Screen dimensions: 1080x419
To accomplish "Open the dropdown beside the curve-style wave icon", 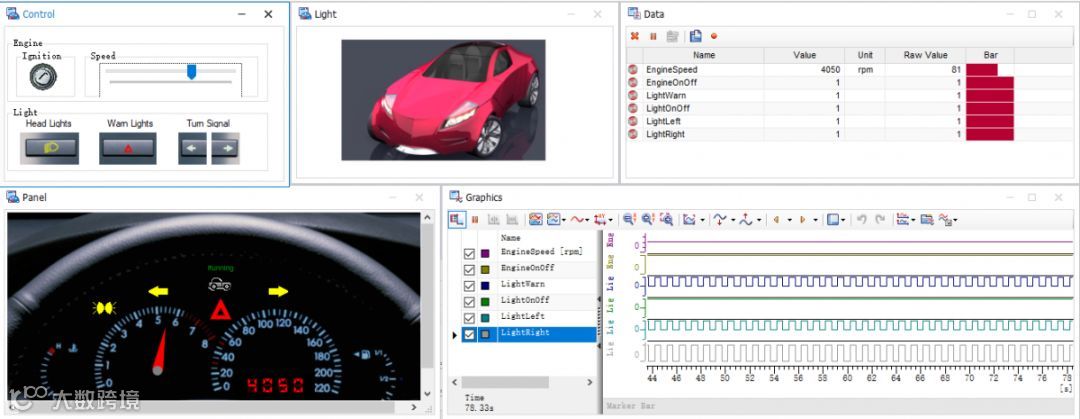I will tap(587, 221).
